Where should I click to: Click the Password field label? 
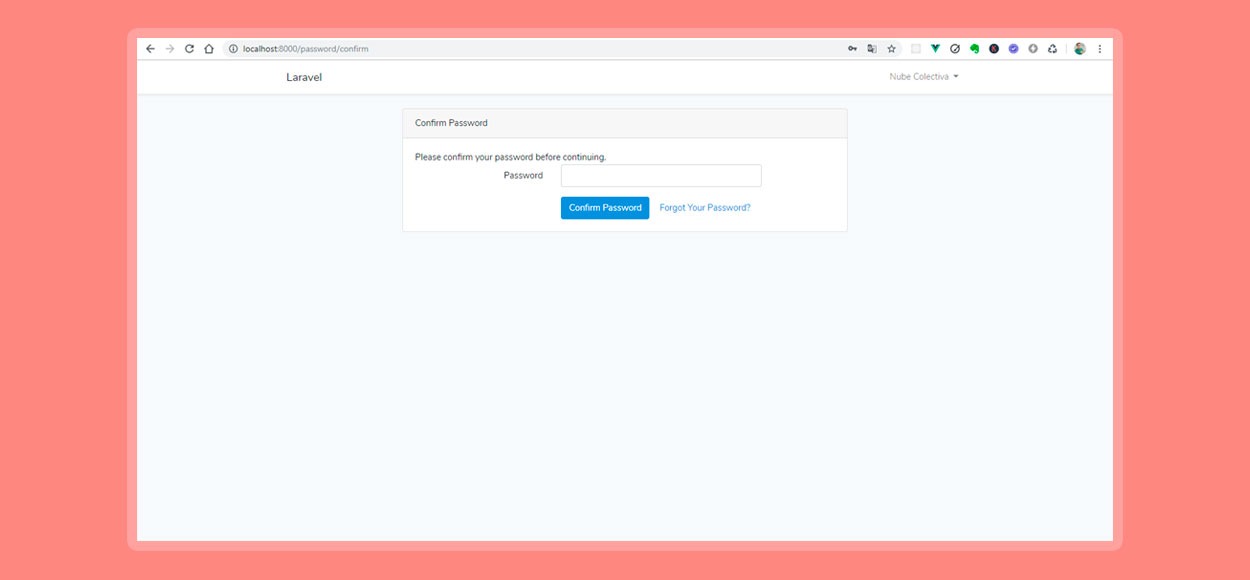523,176
